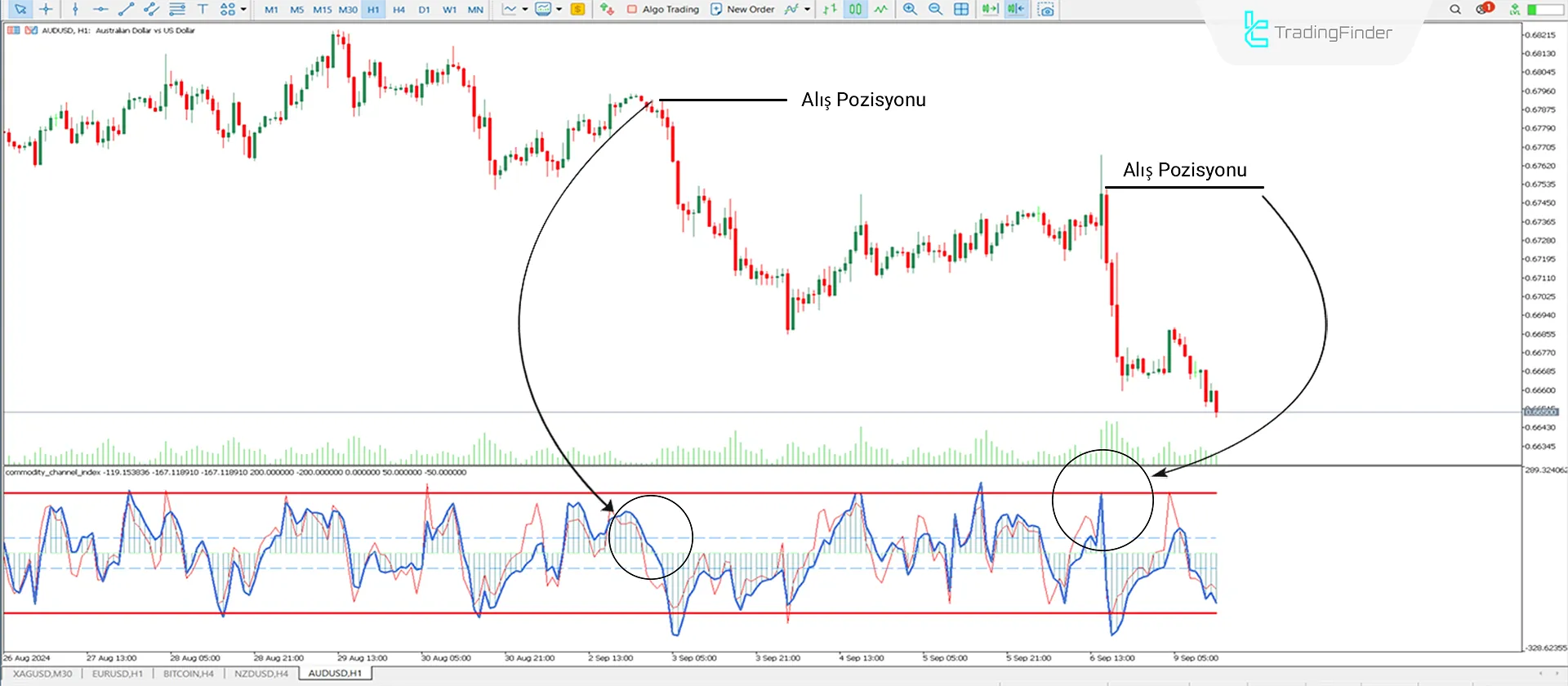Pick the vertical line drawing tool
1568x686 pixels.
75,9
